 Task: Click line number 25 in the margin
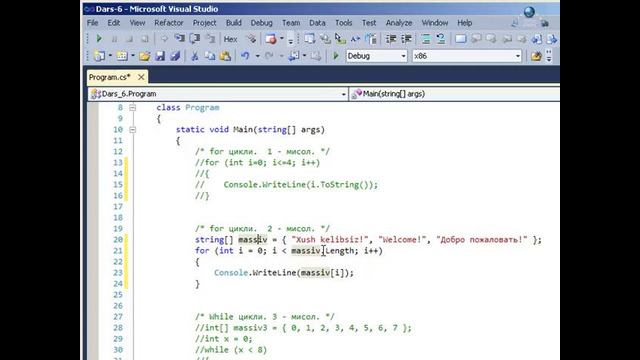118,295
